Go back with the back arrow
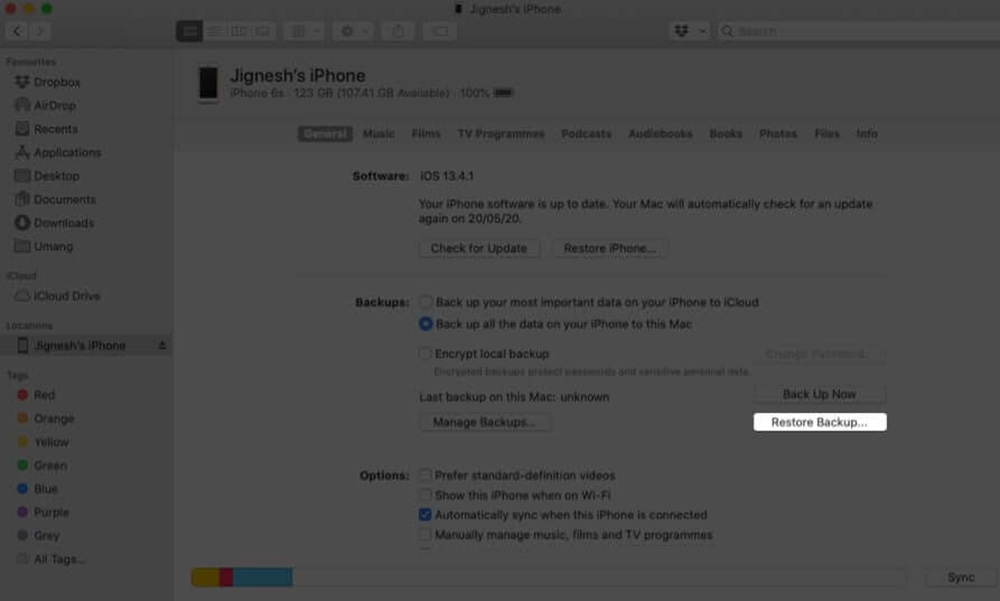 17,31
